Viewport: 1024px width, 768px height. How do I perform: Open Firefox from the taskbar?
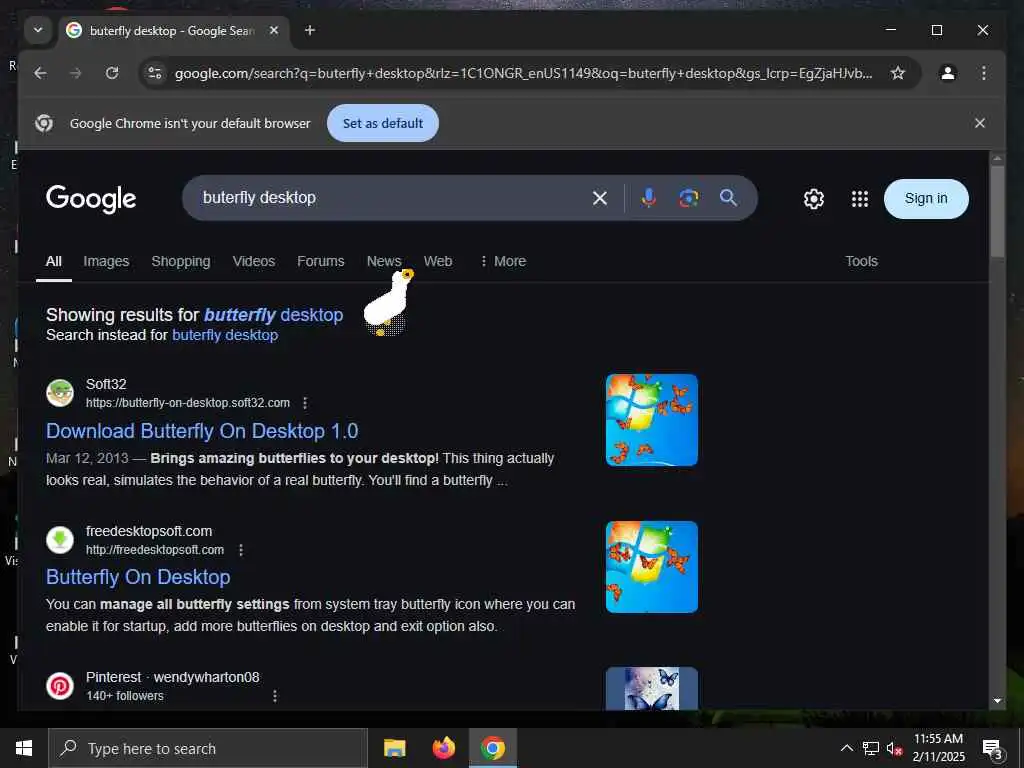click(443, 748)
